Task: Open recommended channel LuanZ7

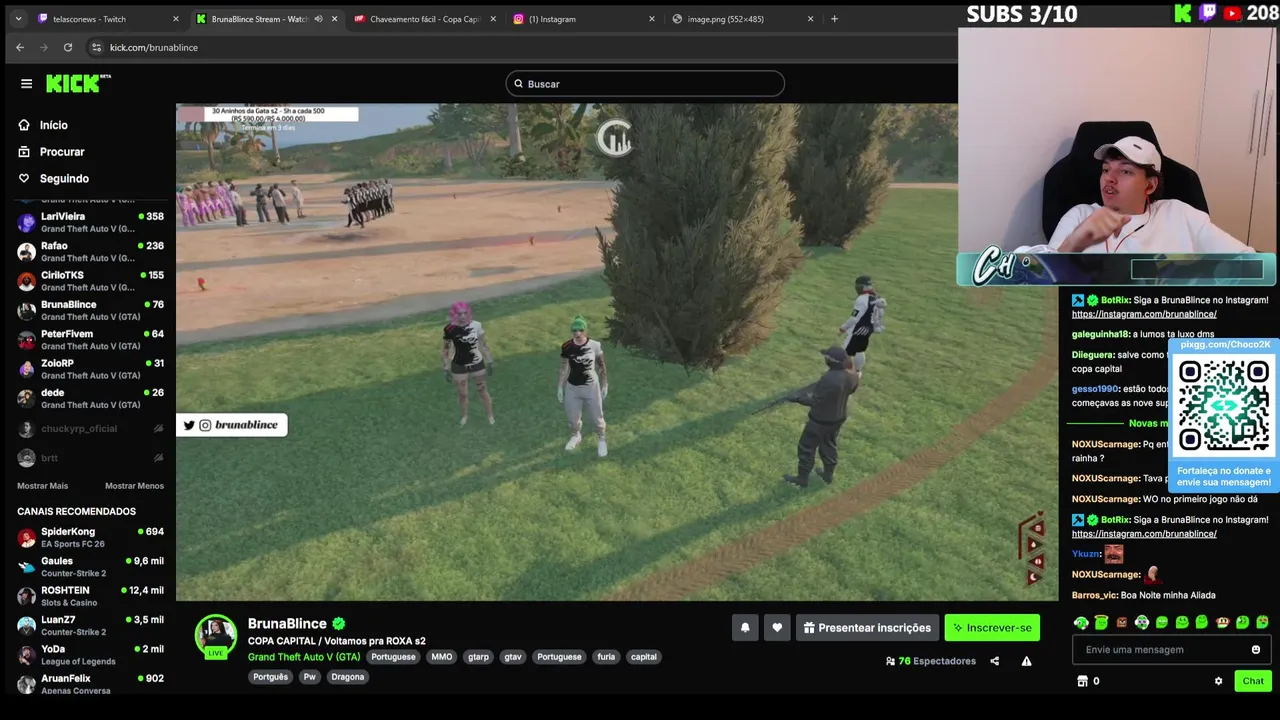Action: coord(90,626)
